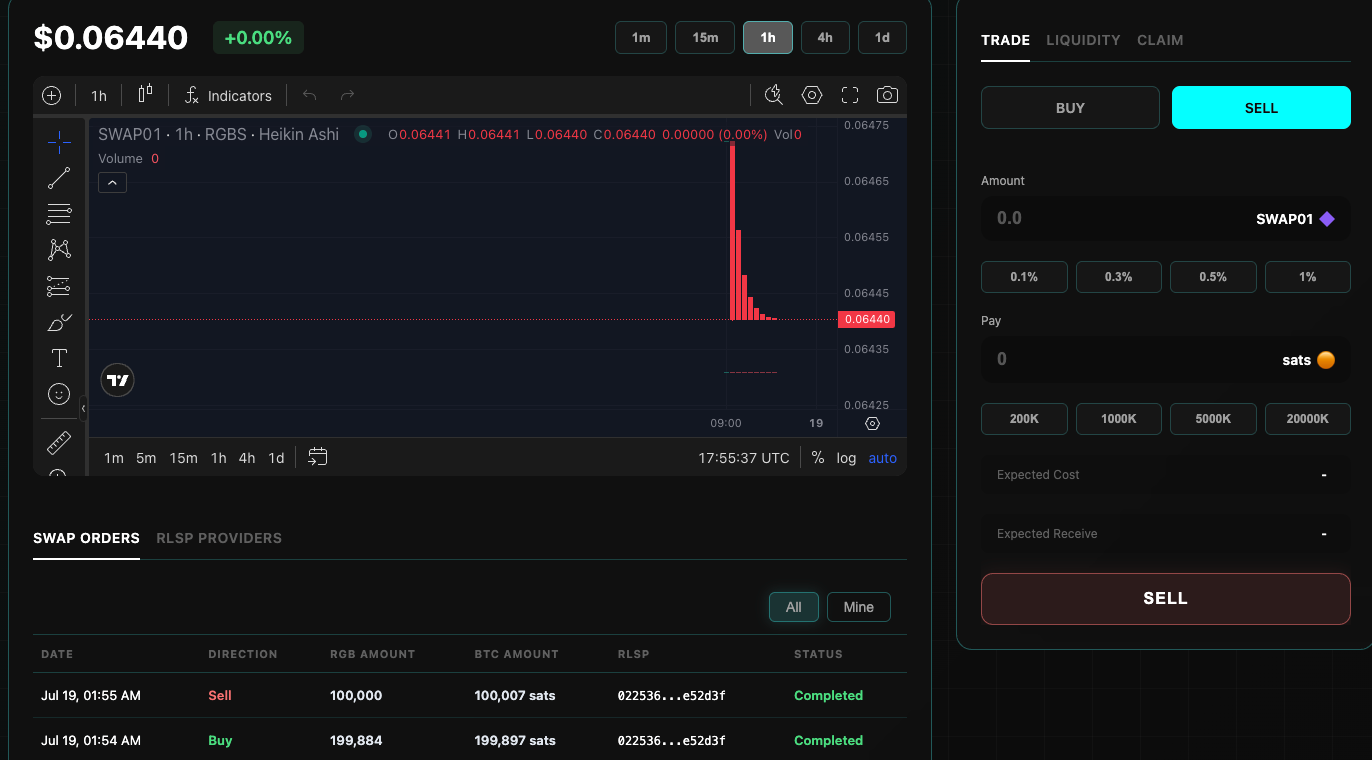This screenshot has height=760, width=1372.
Task: Open the 17:55:37 UTC timezone menu
Action: [x=744, y=458]
